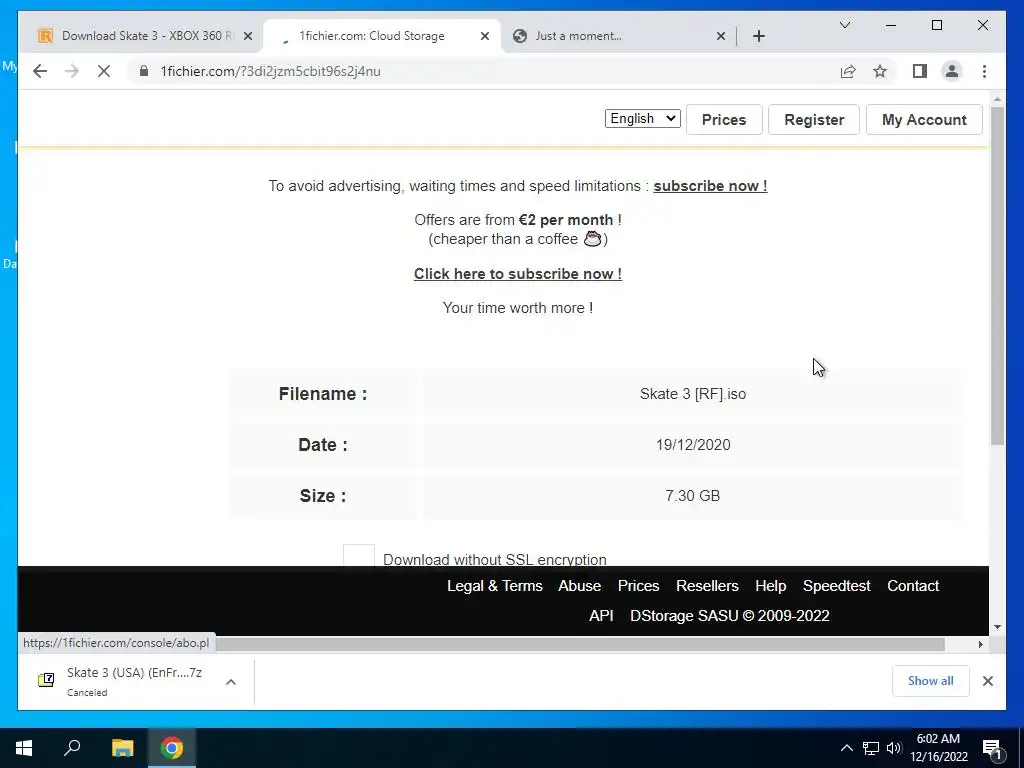Viewport: 1024px width, 768px height.
Task: Follow the 'subscribe now !' link
Action: [710, 185]
